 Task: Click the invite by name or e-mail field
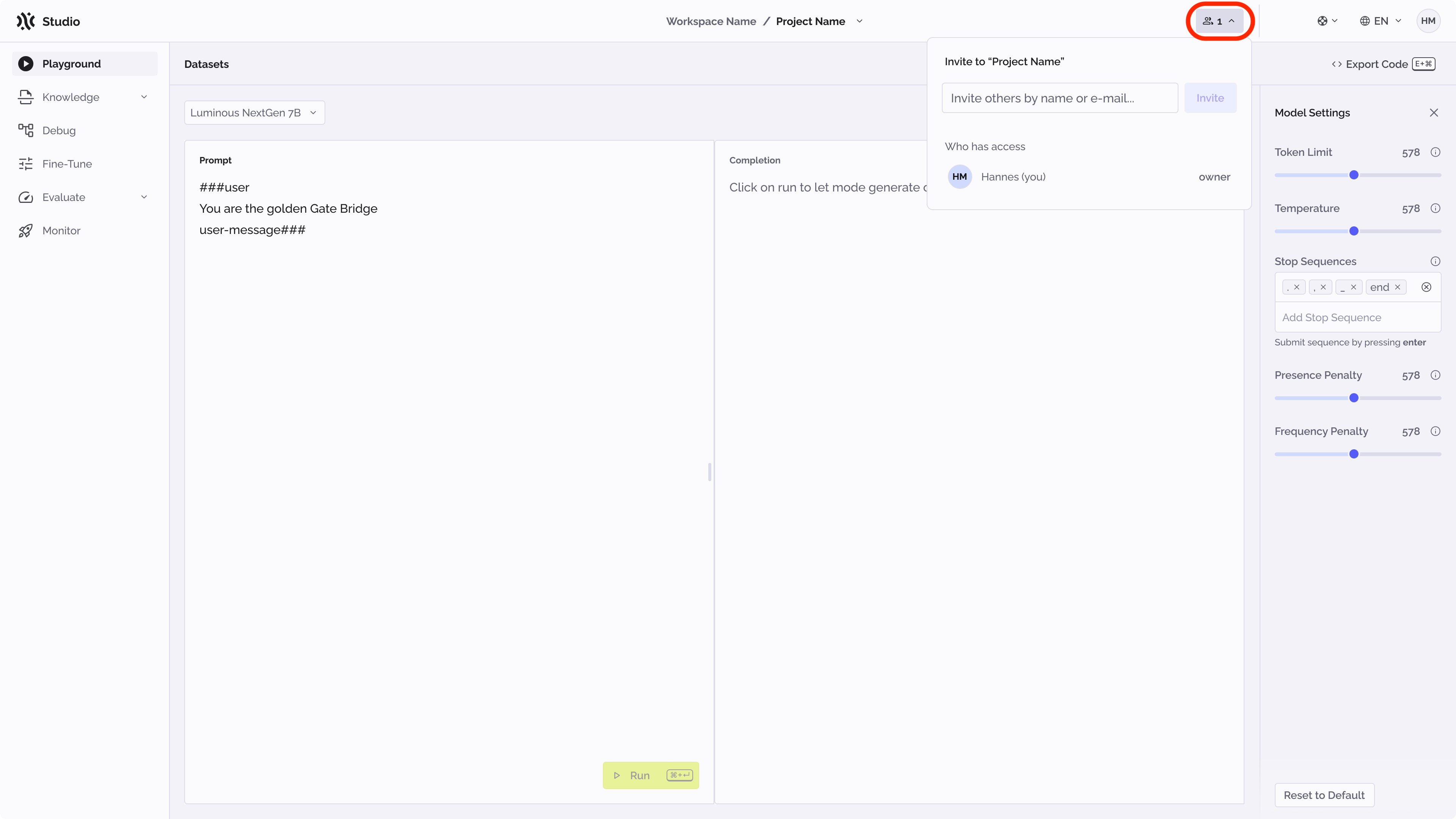coord(1060,97)
